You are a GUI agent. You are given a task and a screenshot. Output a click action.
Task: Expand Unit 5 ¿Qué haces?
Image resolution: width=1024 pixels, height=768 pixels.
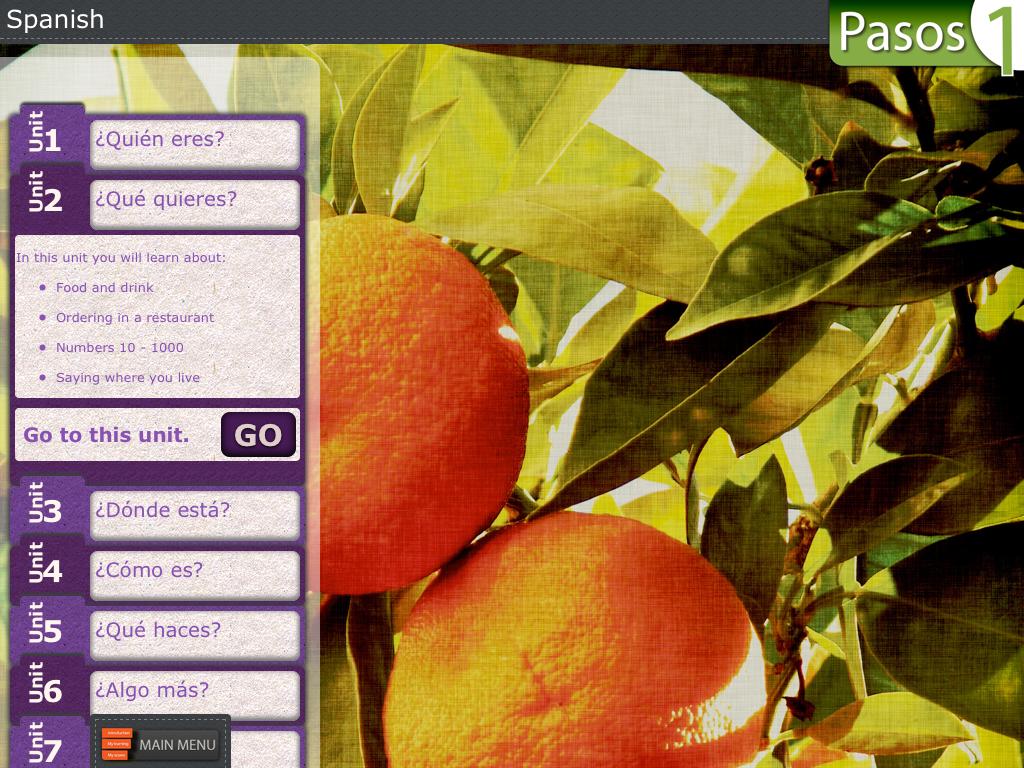[195, 634]
